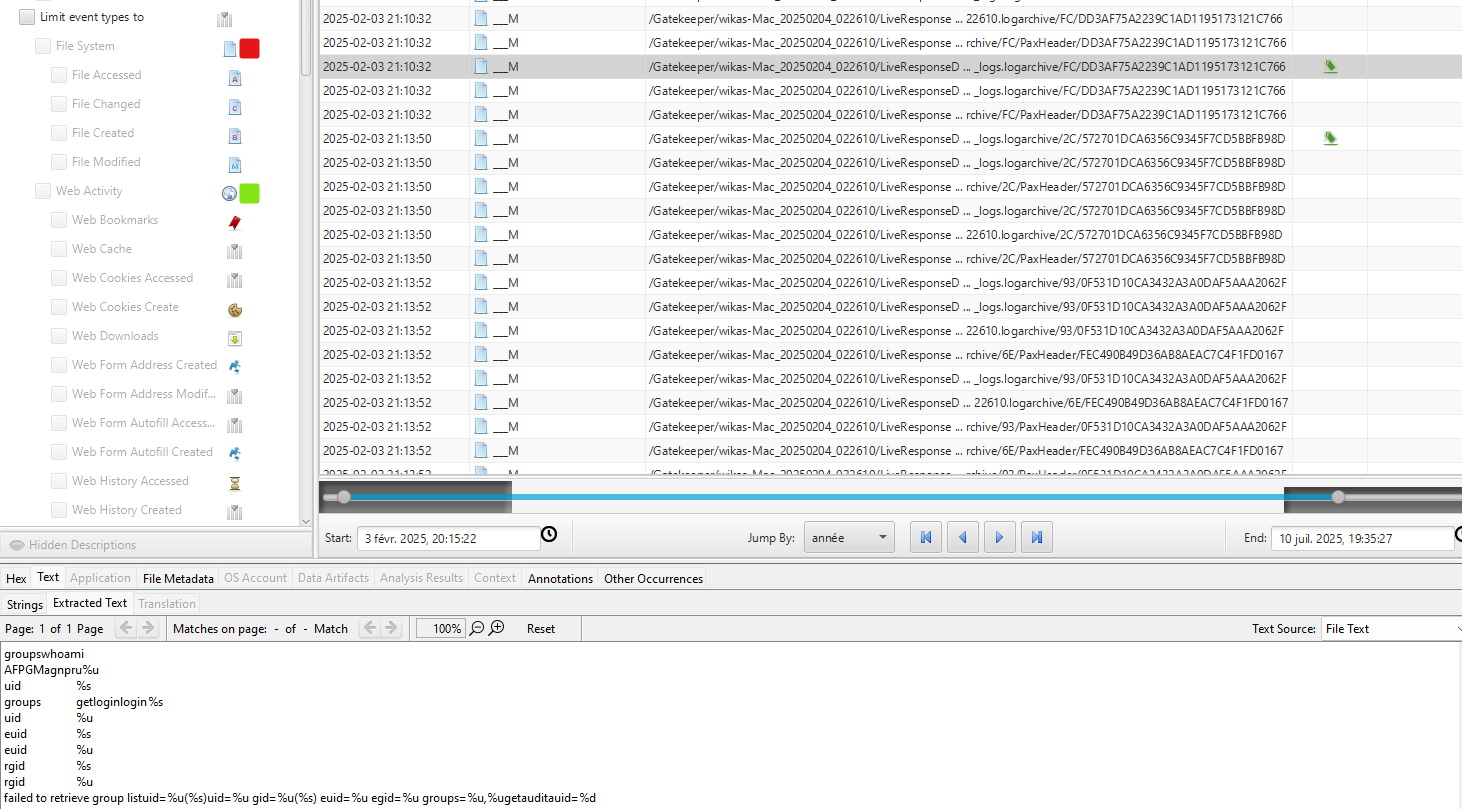Screen dimensions: 1462x809
Task: Click the left handle of the timeline range slider
Action: [x=344, y=497]
